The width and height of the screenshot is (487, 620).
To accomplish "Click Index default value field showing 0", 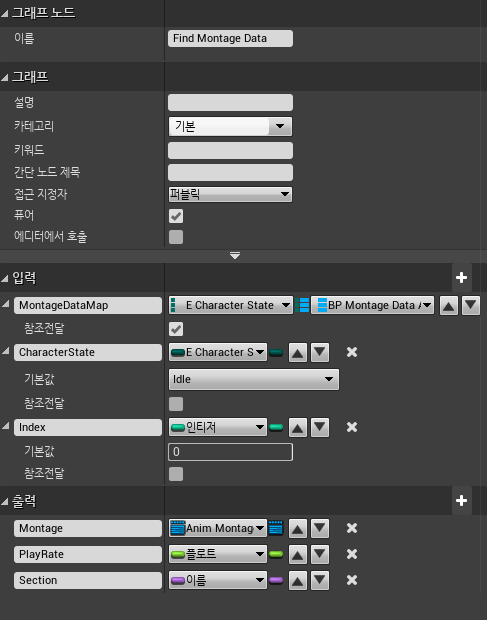I will tap(230, 452).
